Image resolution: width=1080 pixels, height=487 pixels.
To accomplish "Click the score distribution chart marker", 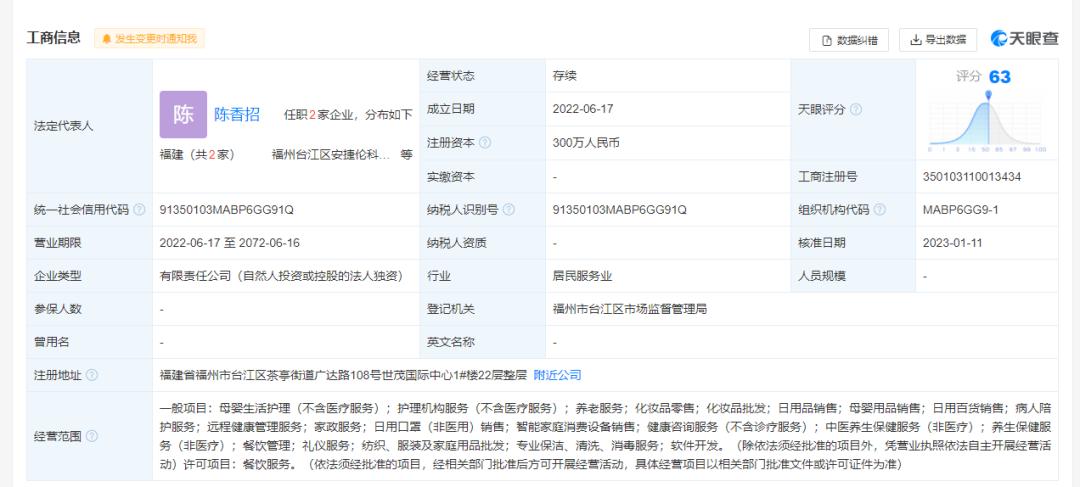I will pos(988,95).
